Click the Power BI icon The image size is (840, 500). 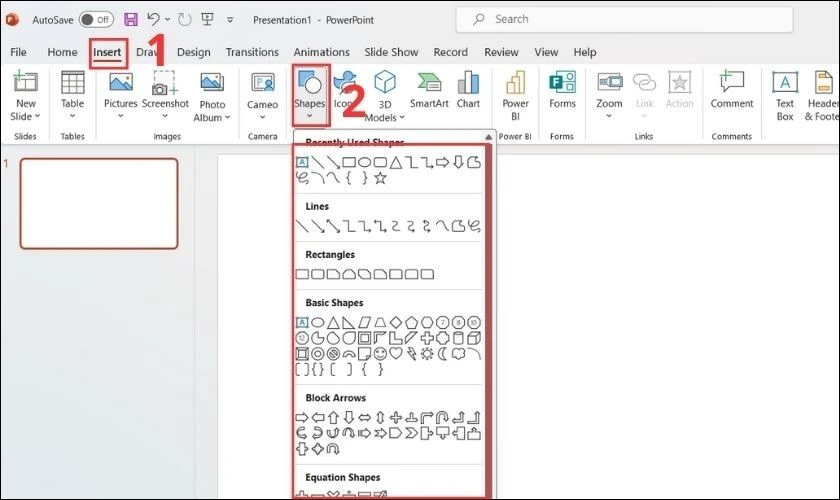coord(515,82)
